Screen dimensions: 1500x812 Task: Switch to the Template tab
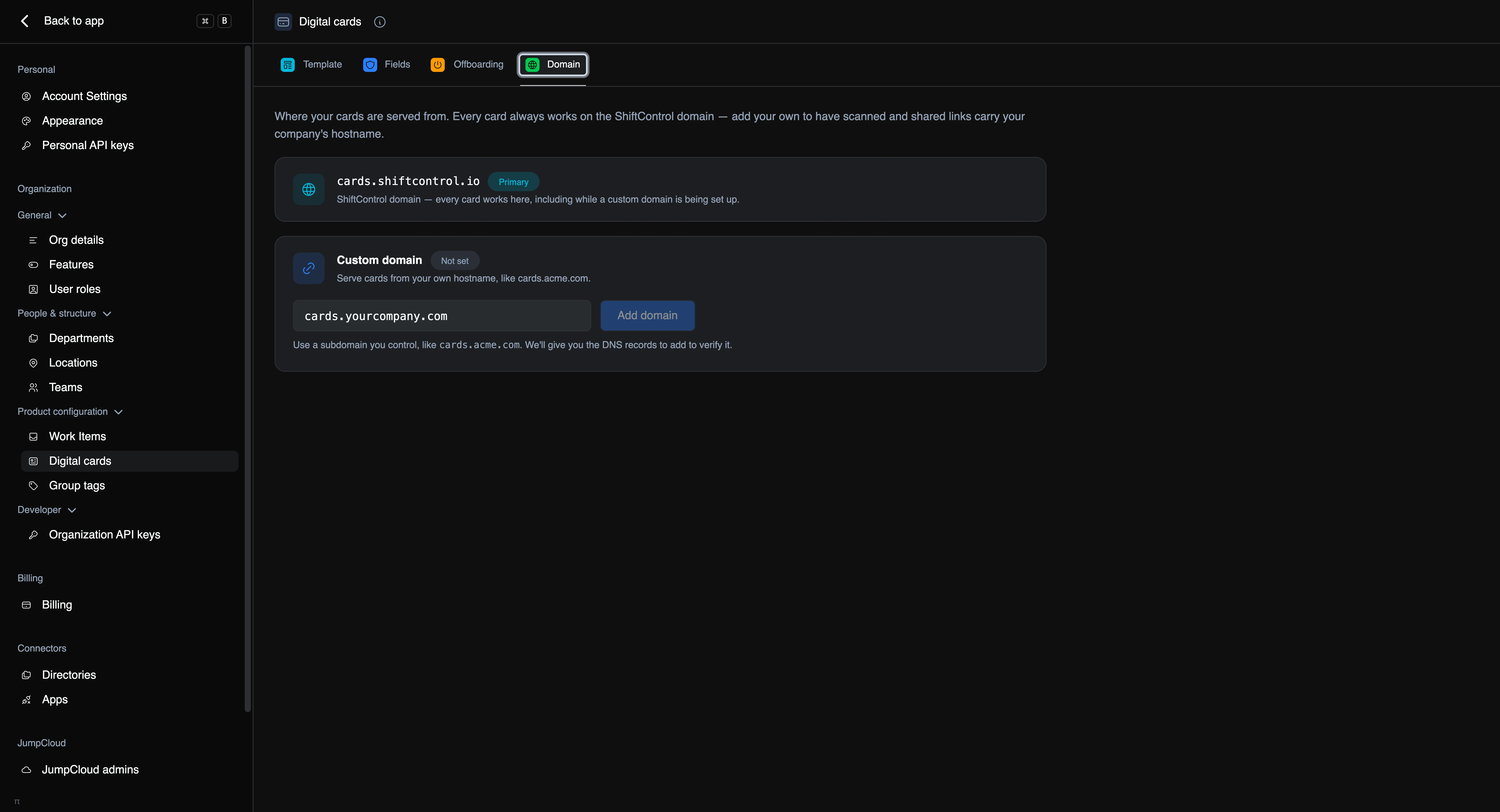[312, 65]
